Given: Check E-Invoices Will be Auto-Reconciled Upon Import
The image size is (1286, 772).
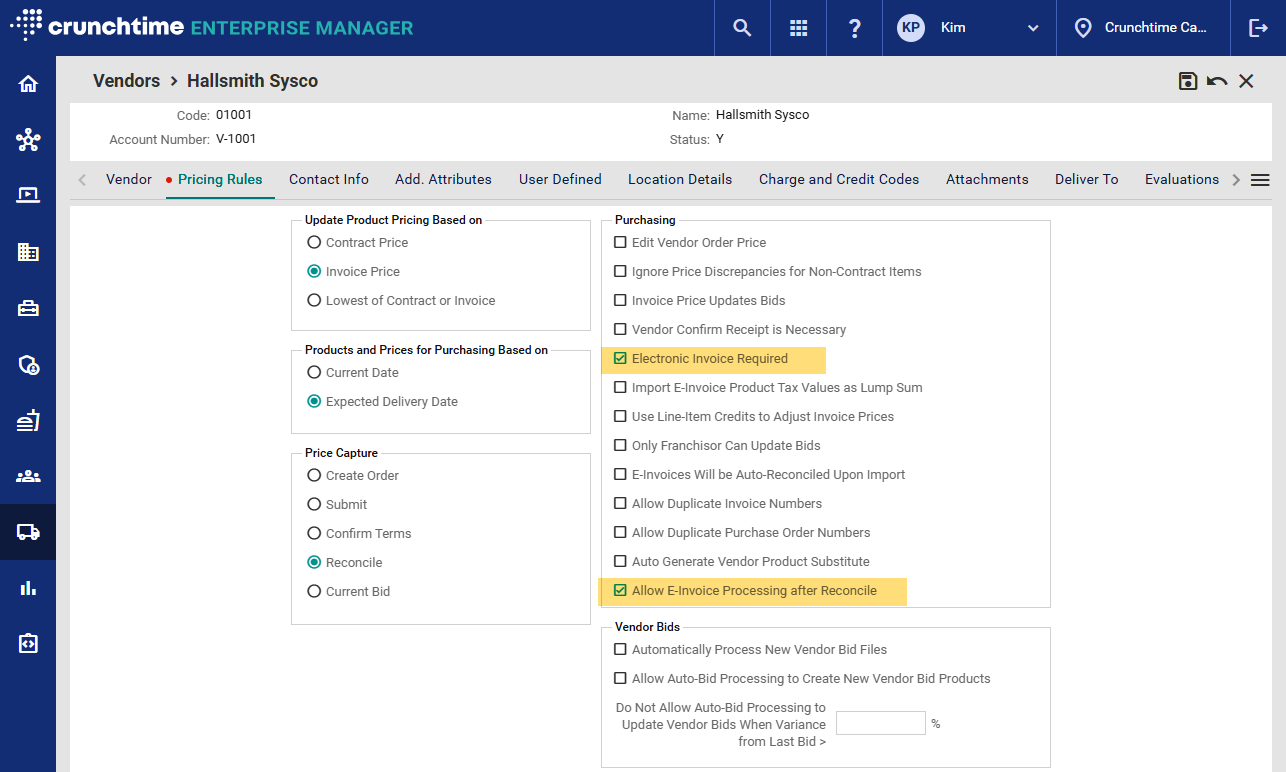Looking at the screenshot, I should click(x=620, y=474).
